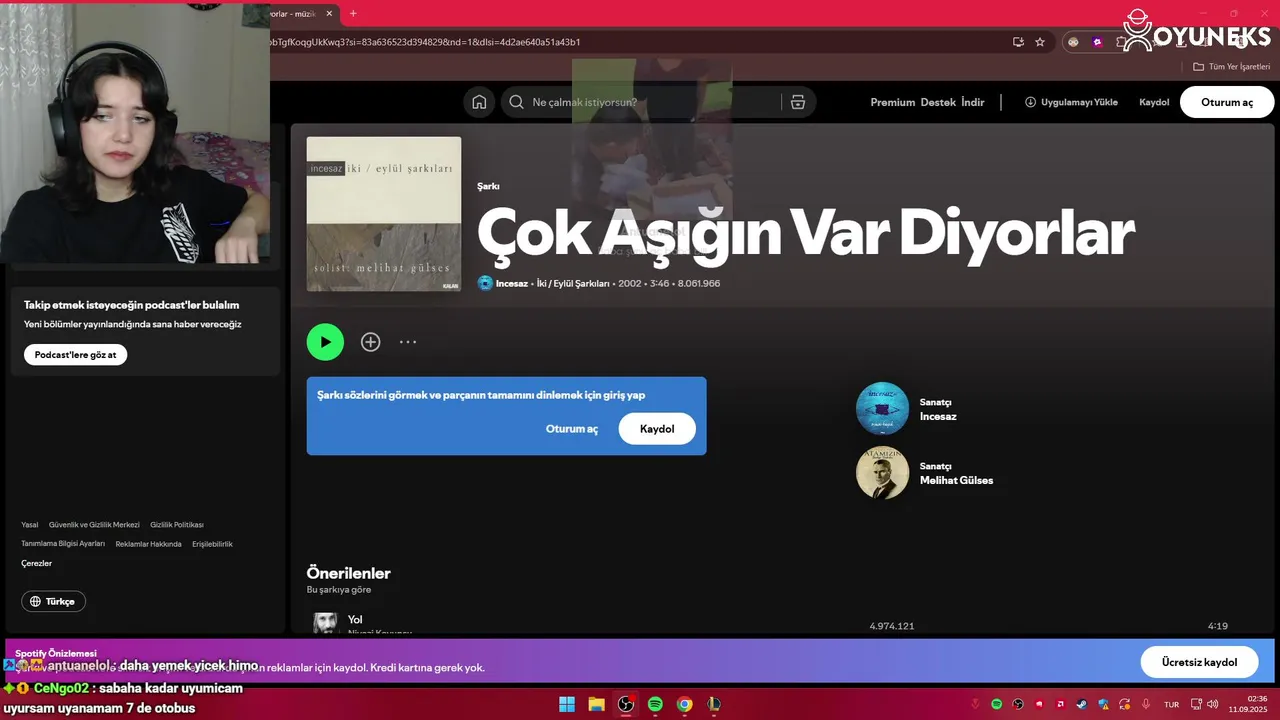Open the three-dot more options menu

[408, 342]
